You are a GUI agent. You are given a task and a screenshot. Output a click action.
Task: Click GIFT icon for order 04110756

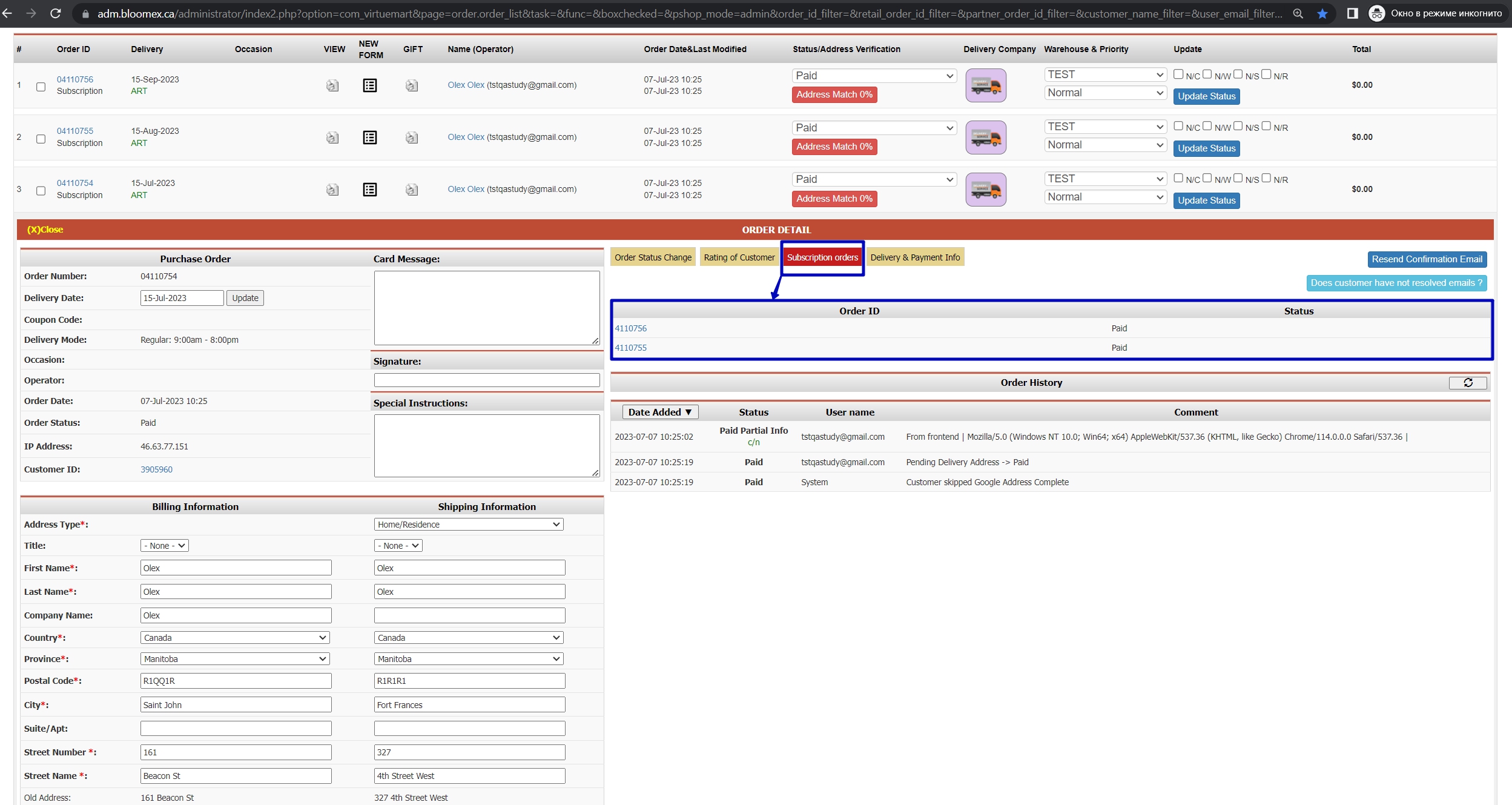tap(412, 85)
